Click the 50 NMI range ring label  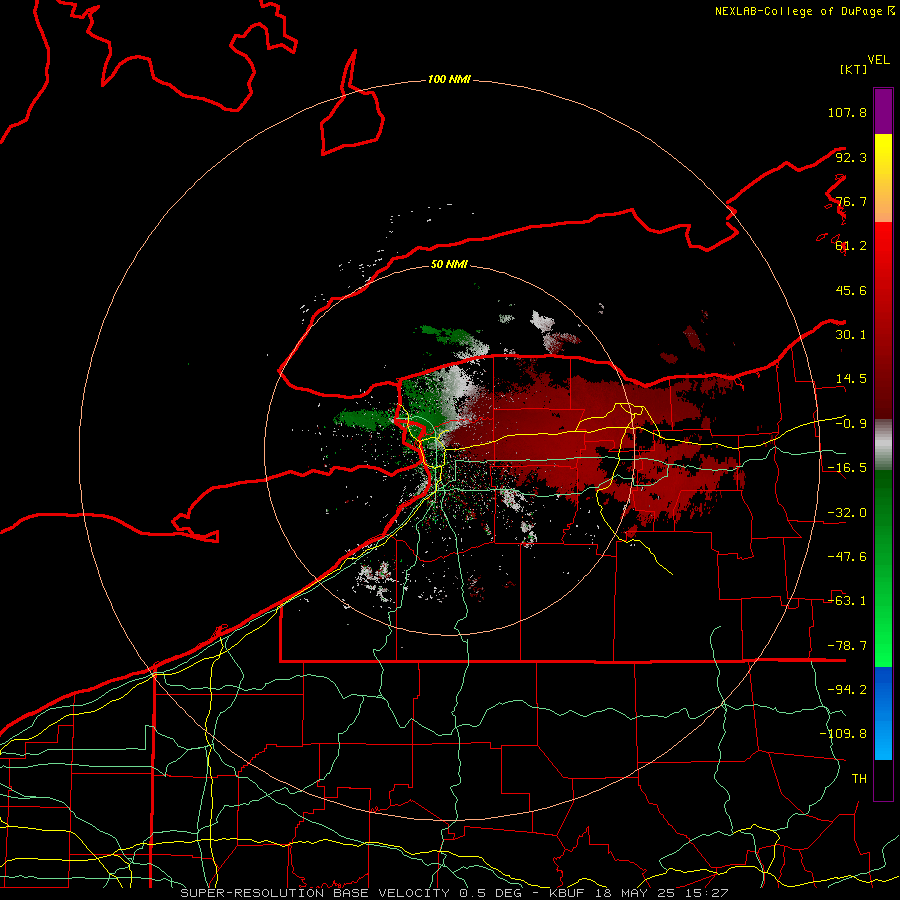pyautogui.click(x=449, y=265)
